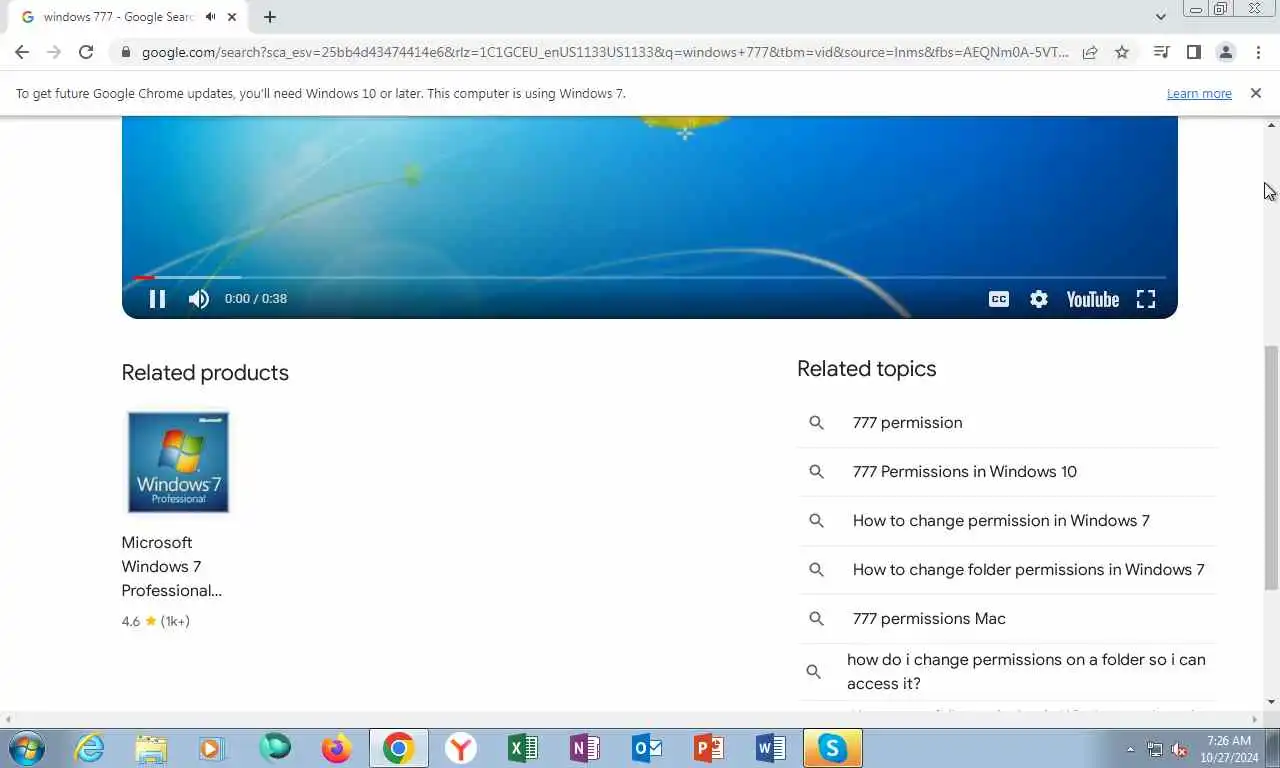Open Windows Start menu
This screenshot has width=1280, height=768.
pos(26,748)
